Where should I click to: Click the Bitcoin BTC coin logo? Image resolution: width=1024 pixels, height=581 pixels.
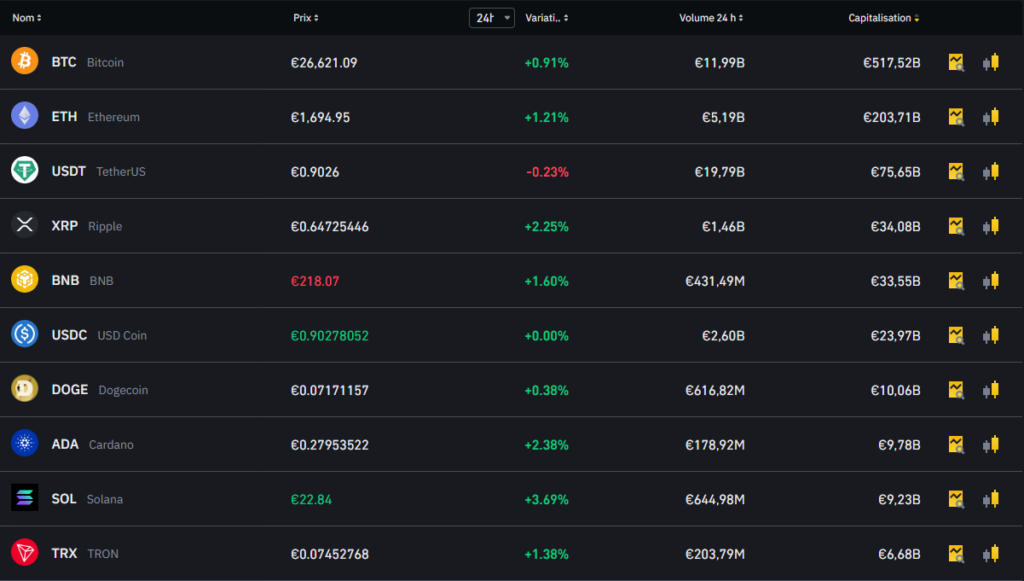click(x=24, y=61)
